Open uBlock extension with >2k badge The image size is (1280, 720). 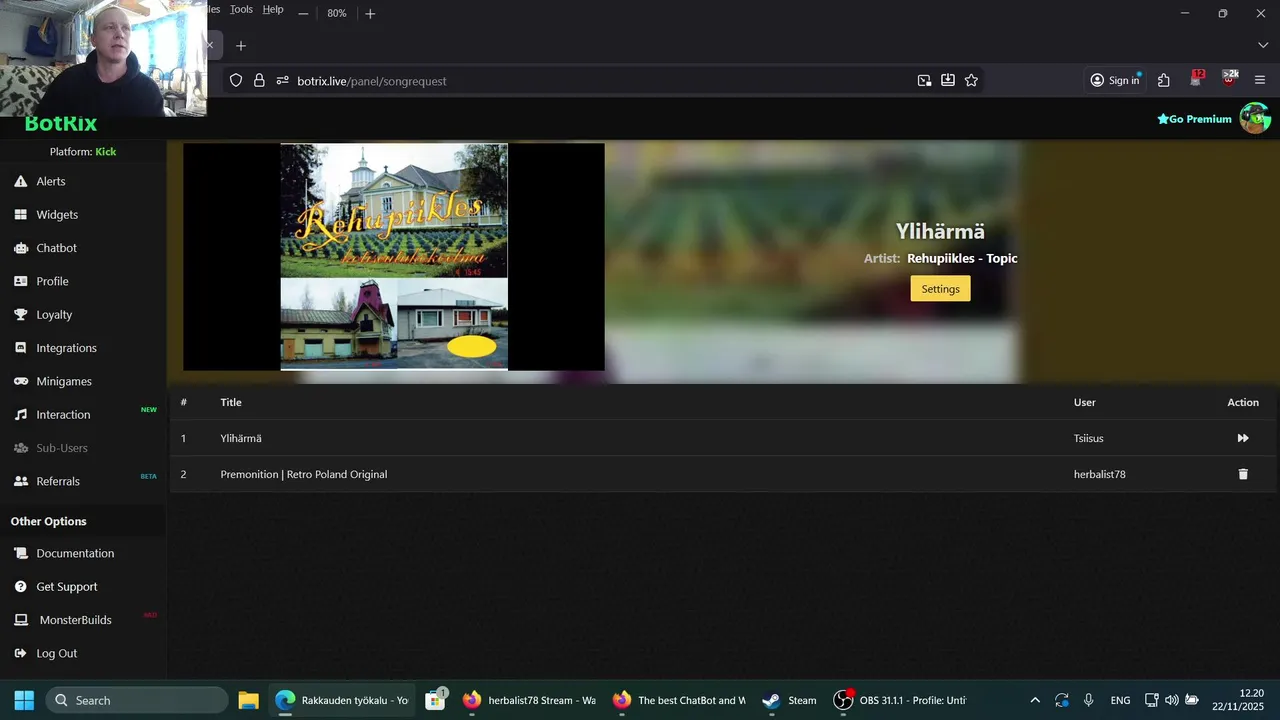click(x=1230, y=79)
